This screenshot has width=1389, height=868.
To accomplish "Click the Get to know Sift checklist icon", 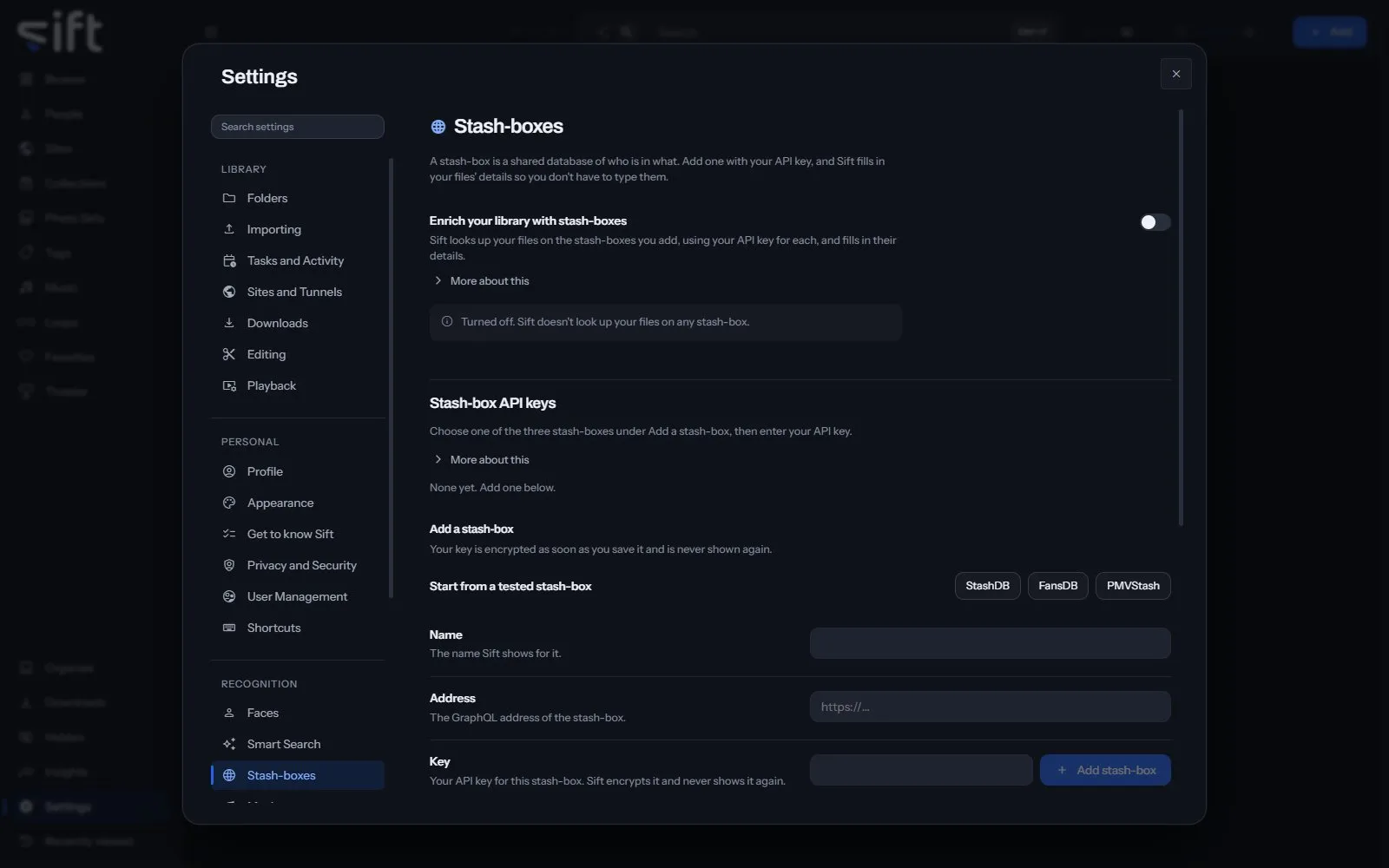I will [229, 534].
